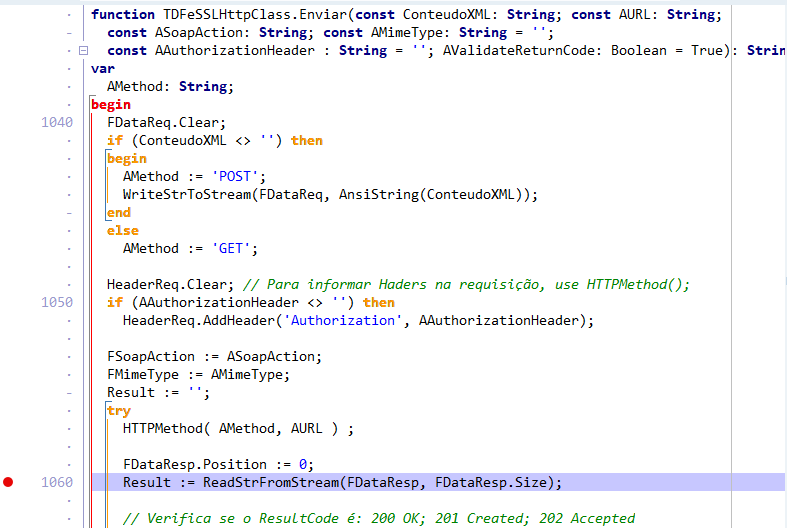The width and height of the screenshot is (787, 528).
Task: Click the highlighted ReadStrFromStream line
Action: (438, 482)
